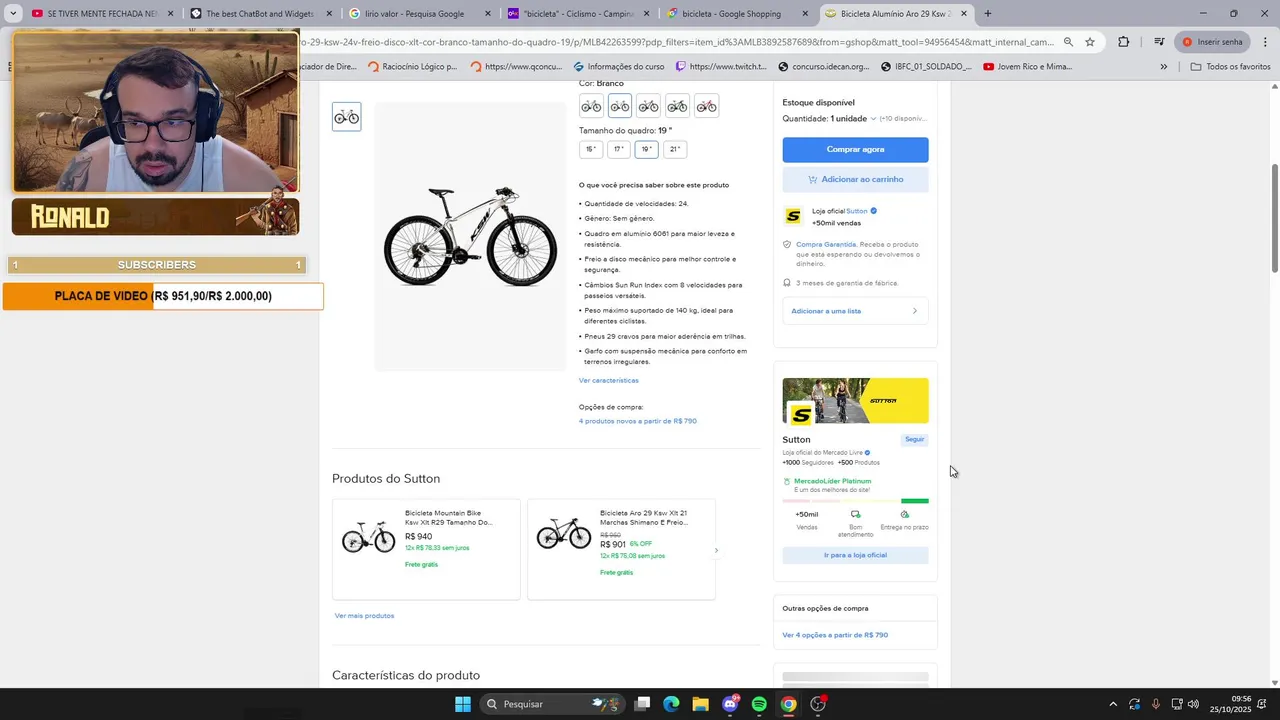This screenshot has width=1280, height=720.
Task: Choose frame size 17"
Action: pyautogui.click(x=619, y=149)
